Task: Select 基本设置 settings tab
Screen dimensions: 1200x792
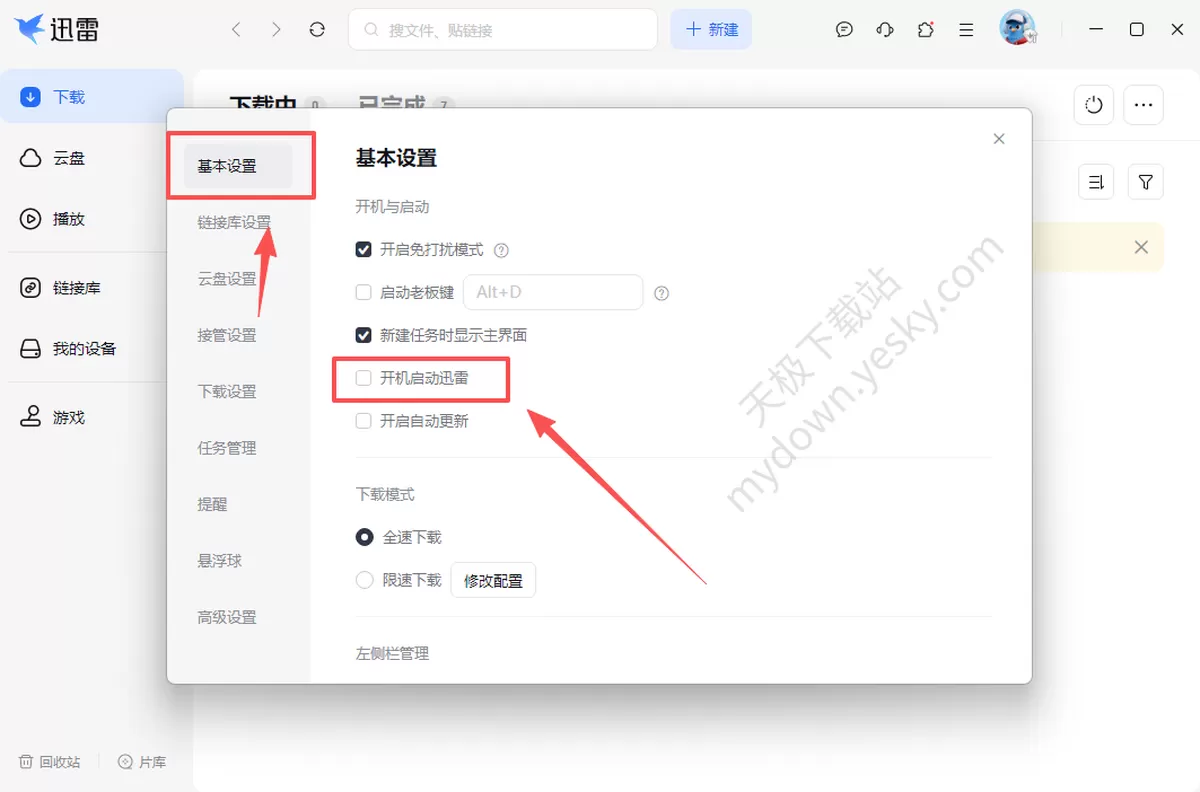Action: [x=238, y=166]
